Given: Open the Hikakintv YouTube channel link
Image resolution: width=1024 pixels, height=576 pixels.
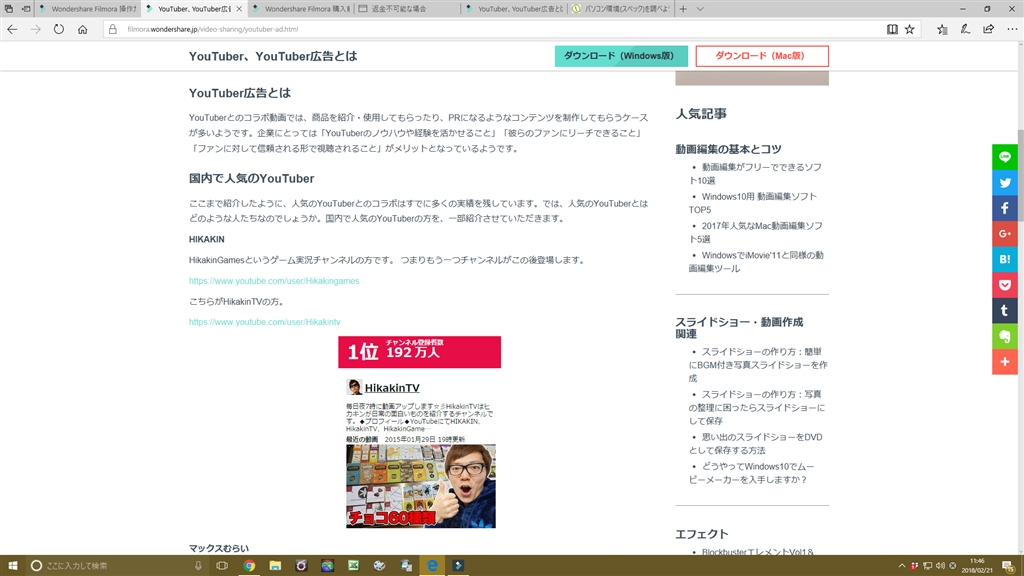Looking at the screenshot, I should click(x=264, y=322).
